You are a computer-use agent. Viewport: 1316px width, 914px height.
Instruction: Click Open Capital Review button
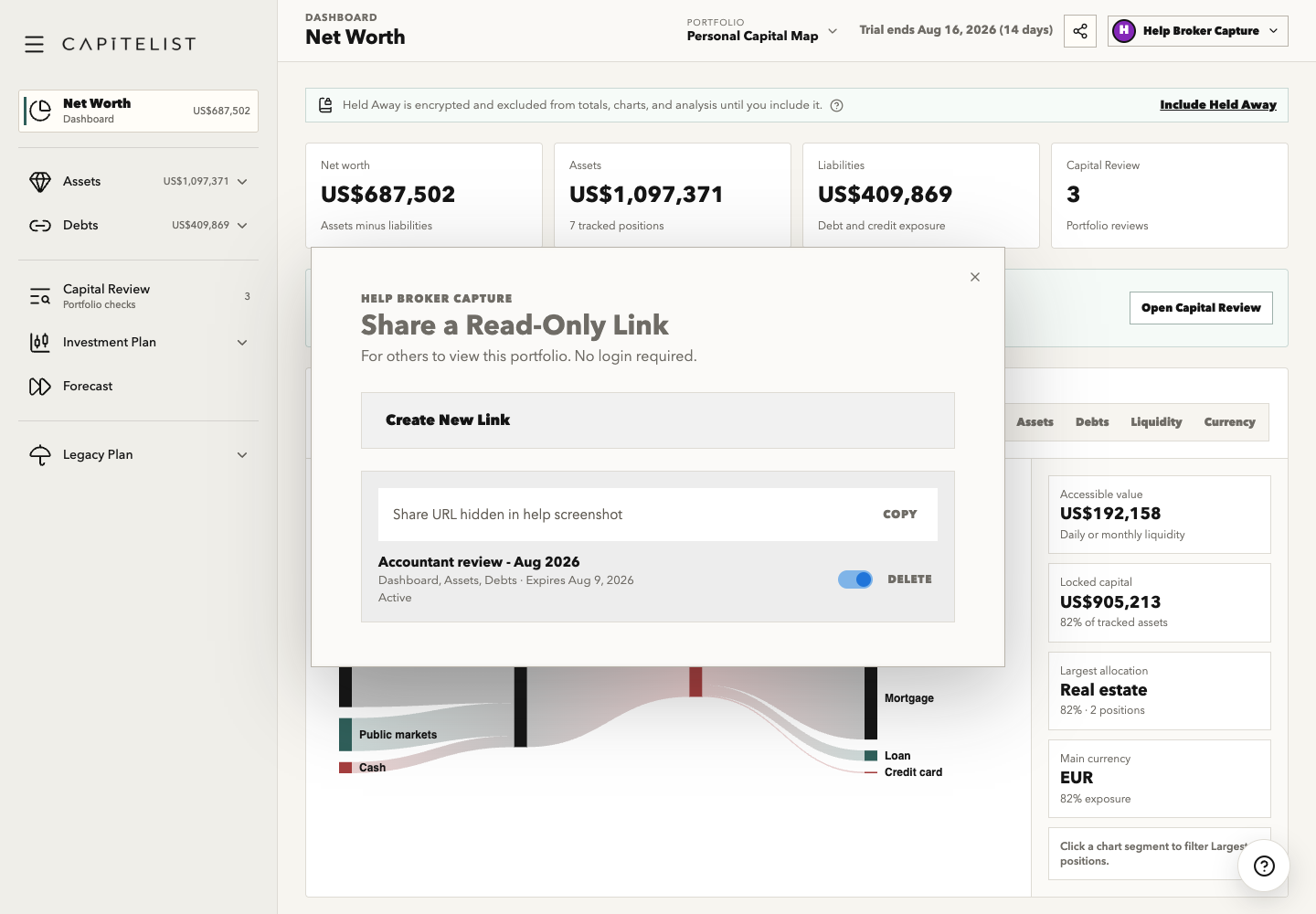coord(1201,308)
